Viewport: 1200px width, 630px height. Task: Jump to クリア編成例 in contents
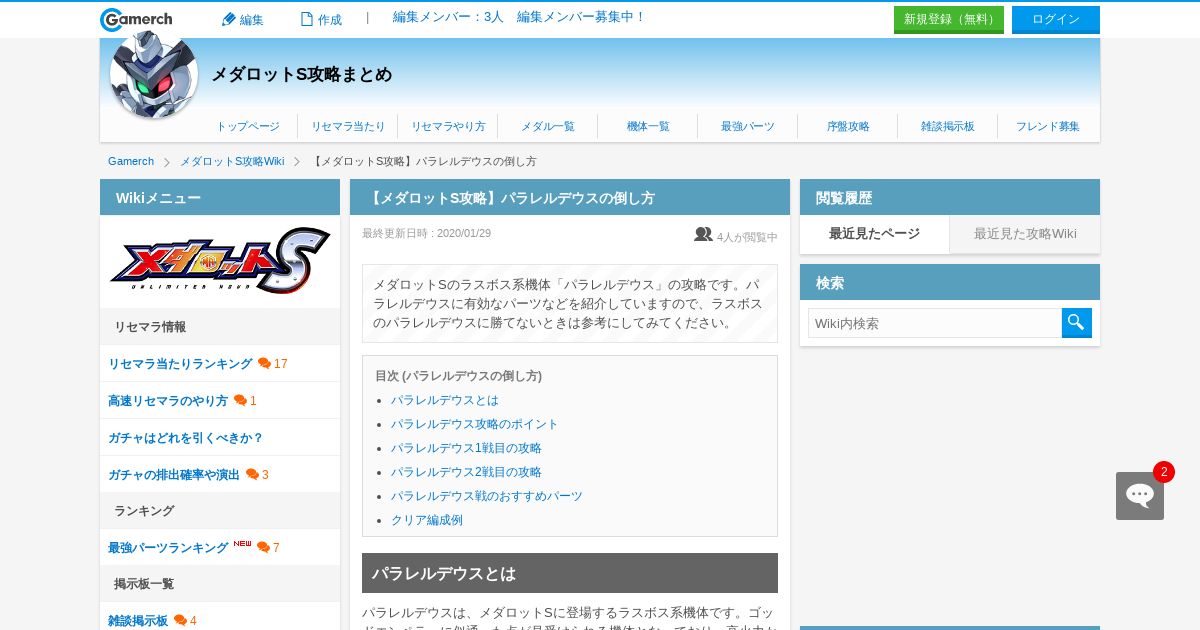point(427,520)
